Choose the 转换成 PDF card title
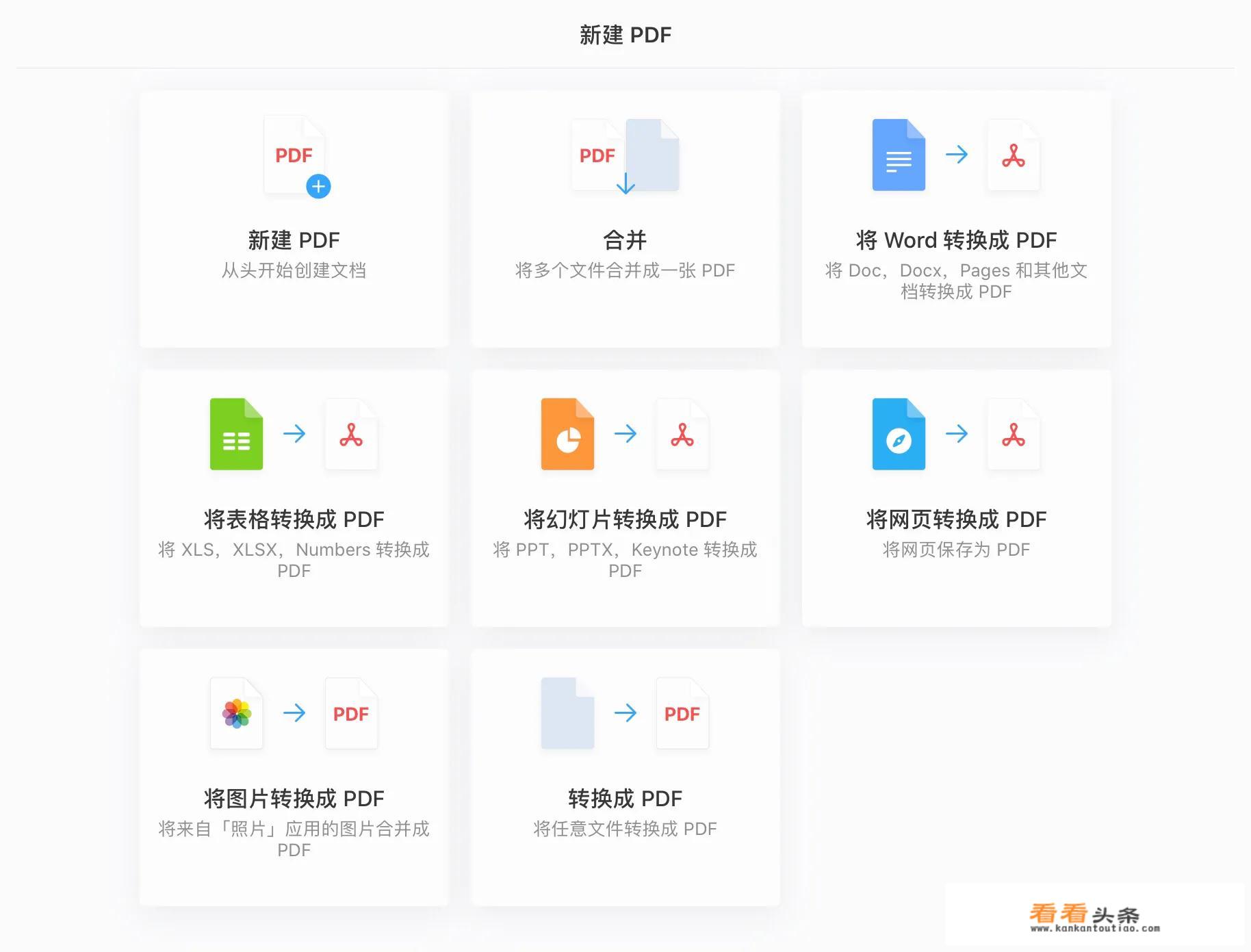The image size is (1251, 952). (x=625, y=799)
